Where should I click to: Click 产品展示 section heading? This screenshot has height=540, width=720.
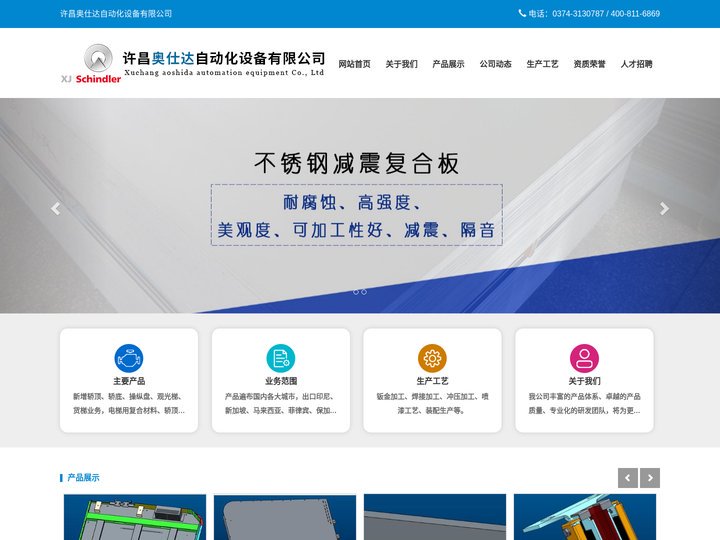tap(83, 478)
